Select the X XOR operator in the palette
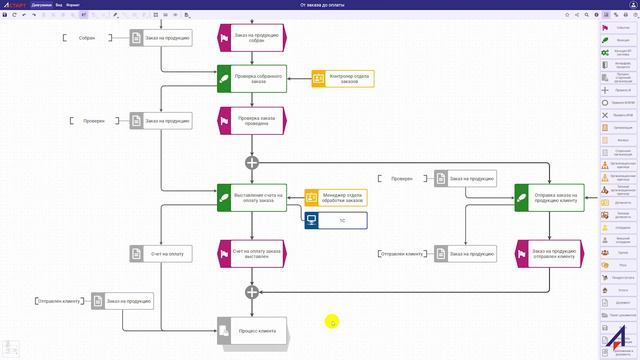Viewport: 640px width, 360px height. 618,115
